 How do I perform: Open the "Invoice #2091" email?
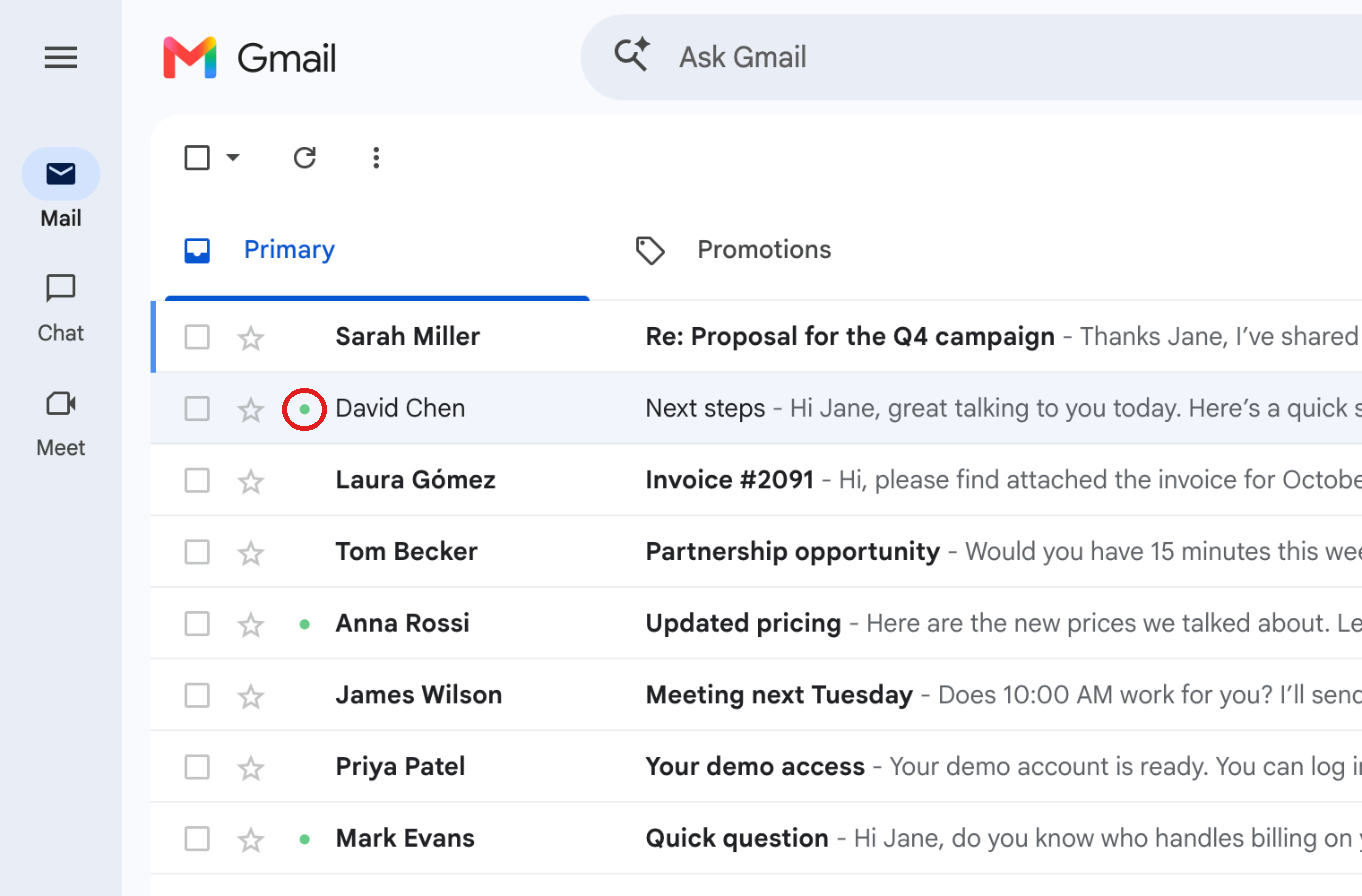pyautogui.click(x=730, y=480)
